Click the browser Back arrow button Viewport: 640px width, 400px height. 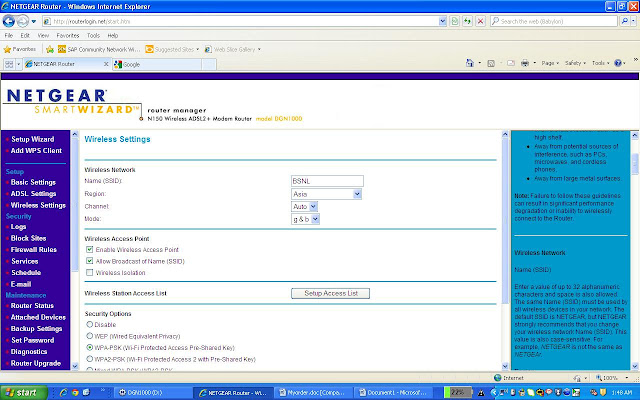pos(9,21)
